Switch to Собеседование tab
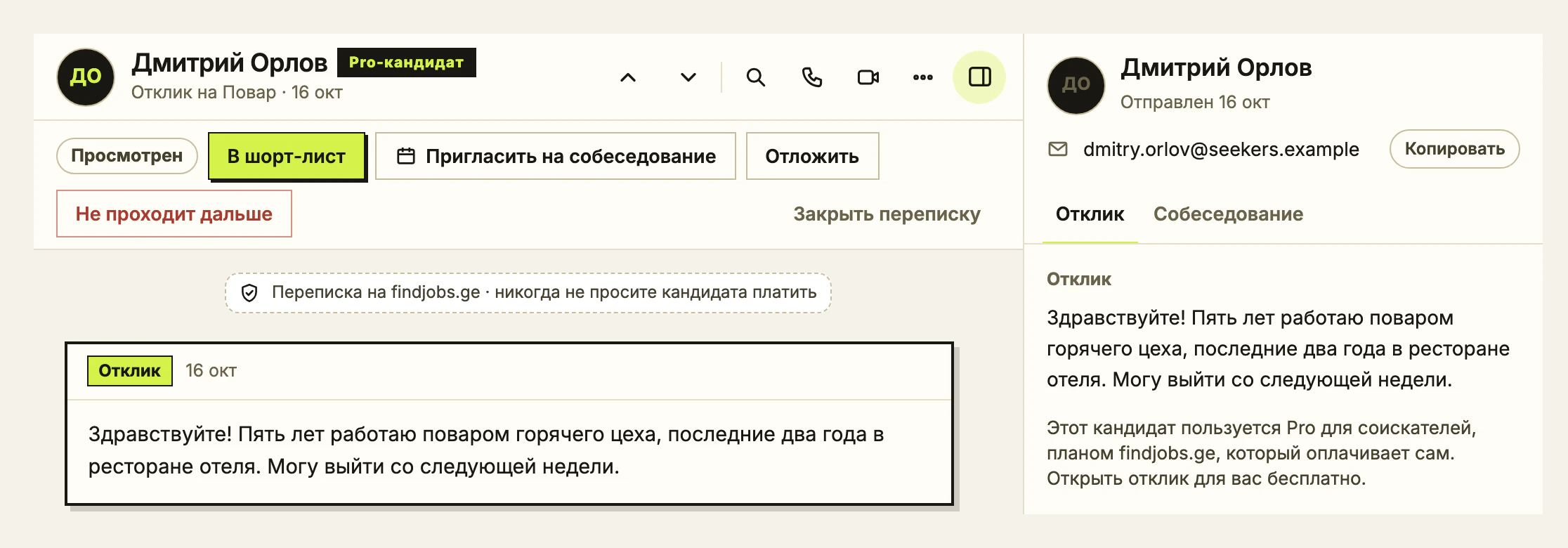1568x548 pixels. coord(1228,214)
